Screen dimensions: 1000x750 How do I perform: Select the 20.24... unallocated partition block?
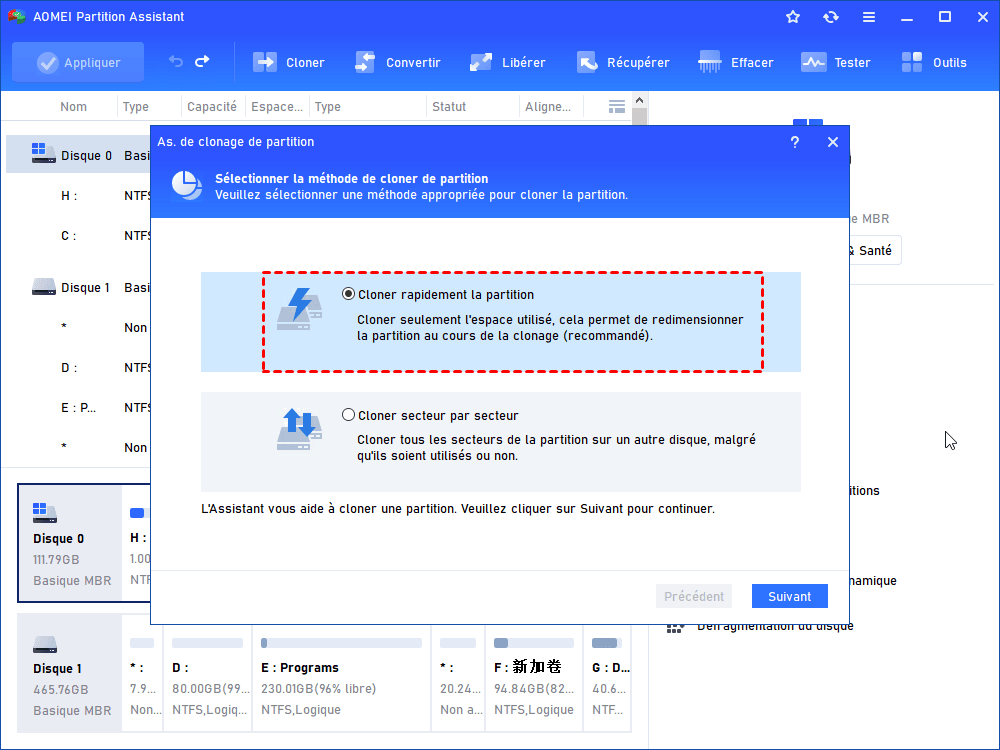(x=459, y=679)
